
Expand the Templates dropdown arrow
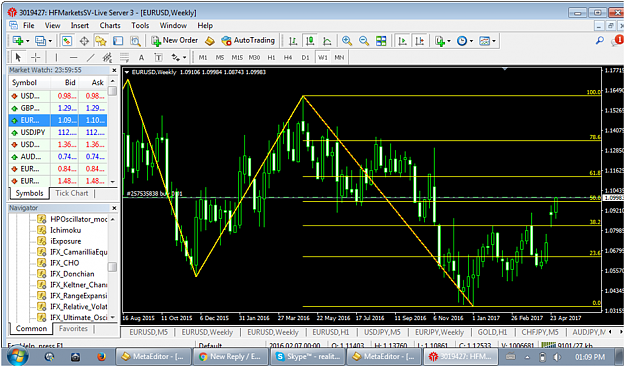coord(494,41)
